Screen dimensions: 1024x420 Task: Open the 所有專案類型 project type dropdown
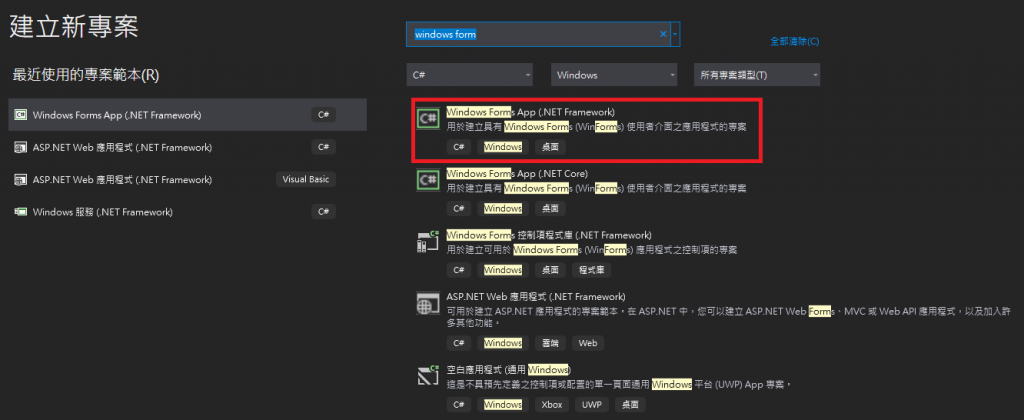coord(757,75)
